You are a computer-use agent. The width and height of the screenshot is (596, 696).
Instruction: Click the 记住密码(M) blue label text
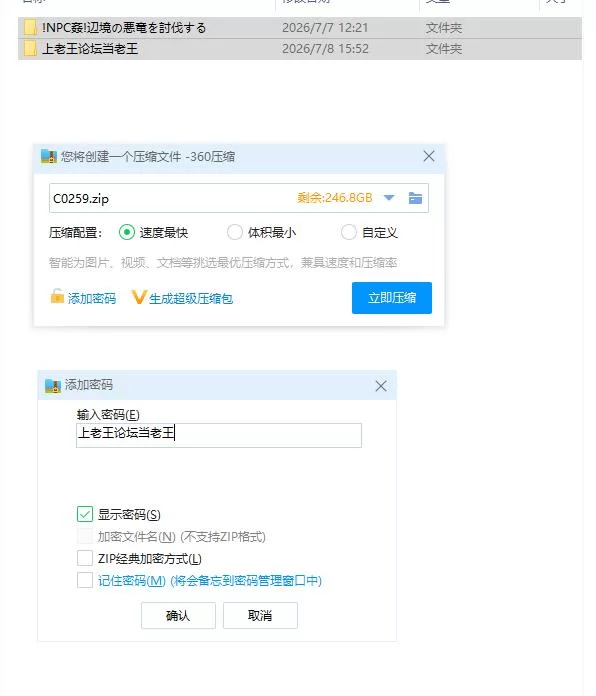(x=131, y=581)
